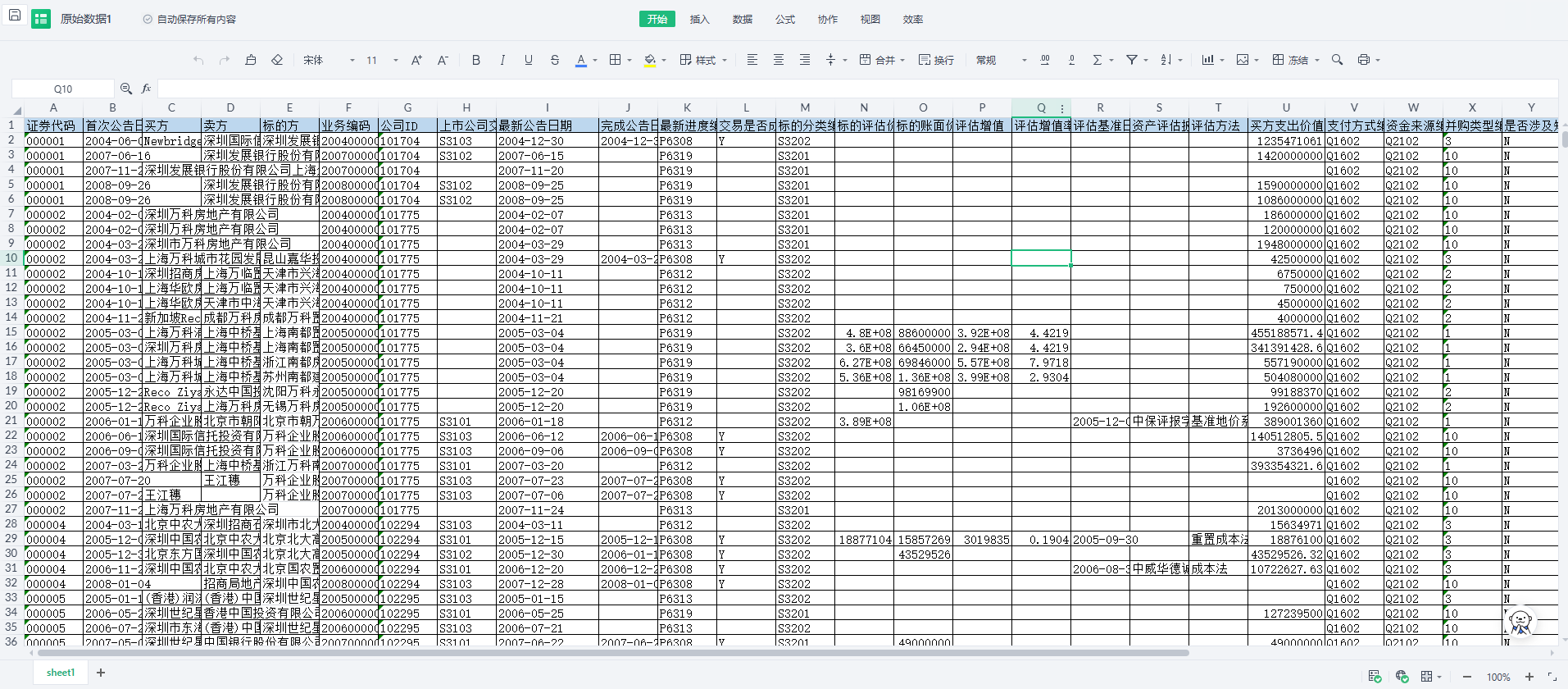The image size is (1568, 689).
Task: Select the 开始 tab
Action: click(657, 19)
